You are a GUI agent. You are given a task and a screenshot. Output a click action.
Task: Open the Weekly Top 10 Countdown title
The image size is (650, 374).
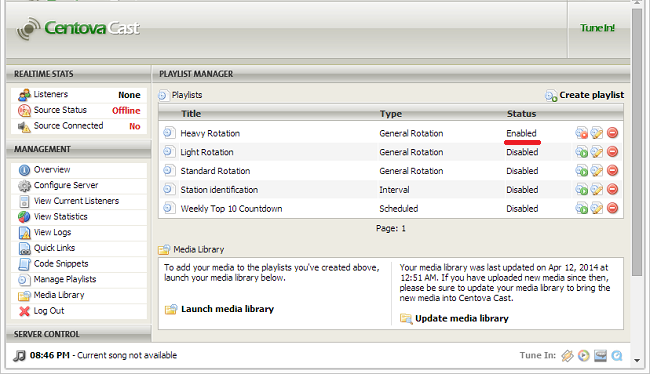tap(231, 209)
